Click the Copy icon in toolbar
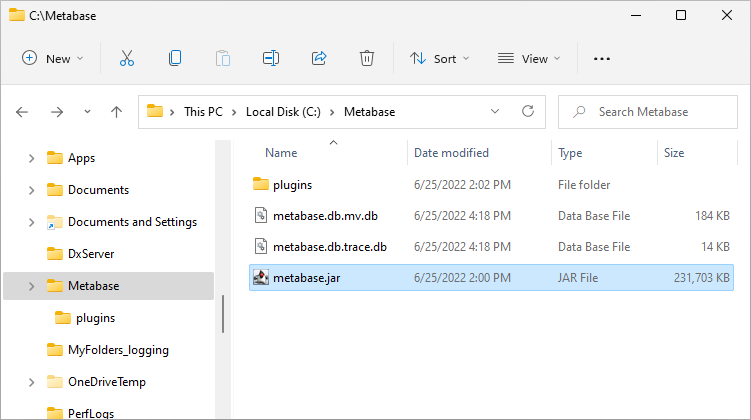Viewport: 751px width, 420px height. point(175,58)
